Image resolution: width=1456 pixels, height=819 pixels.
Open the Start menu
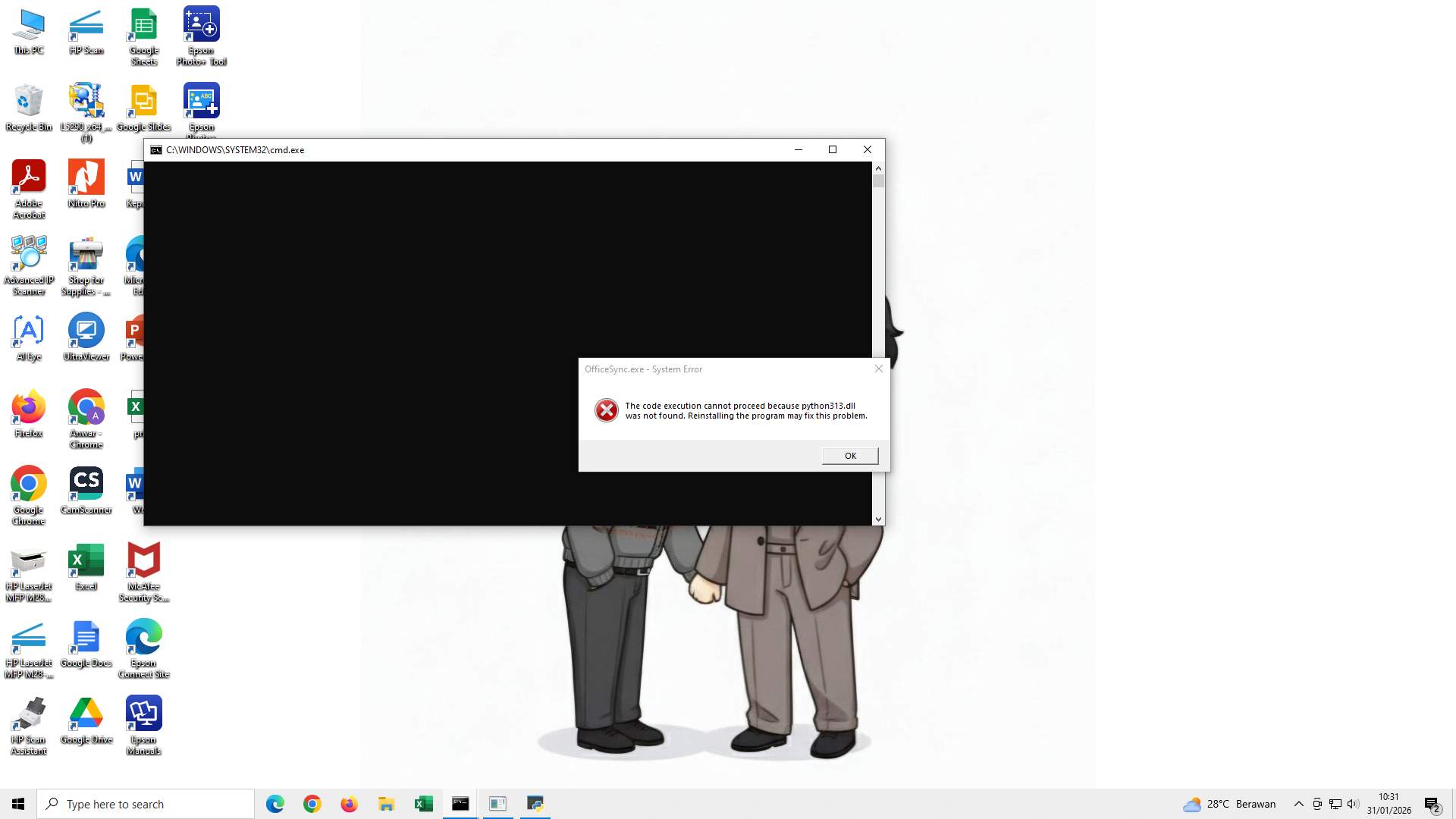click(x=17, y=803)
